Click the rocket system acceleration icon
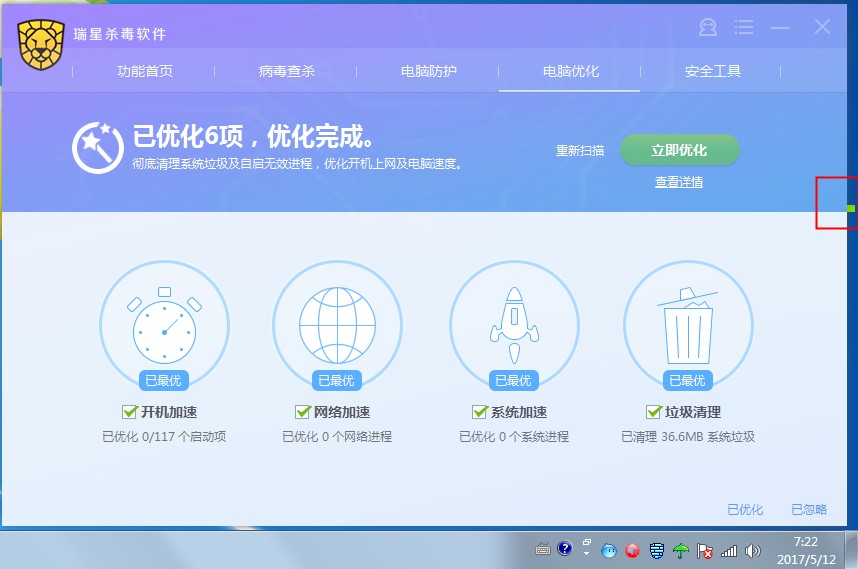 point(513,325)
